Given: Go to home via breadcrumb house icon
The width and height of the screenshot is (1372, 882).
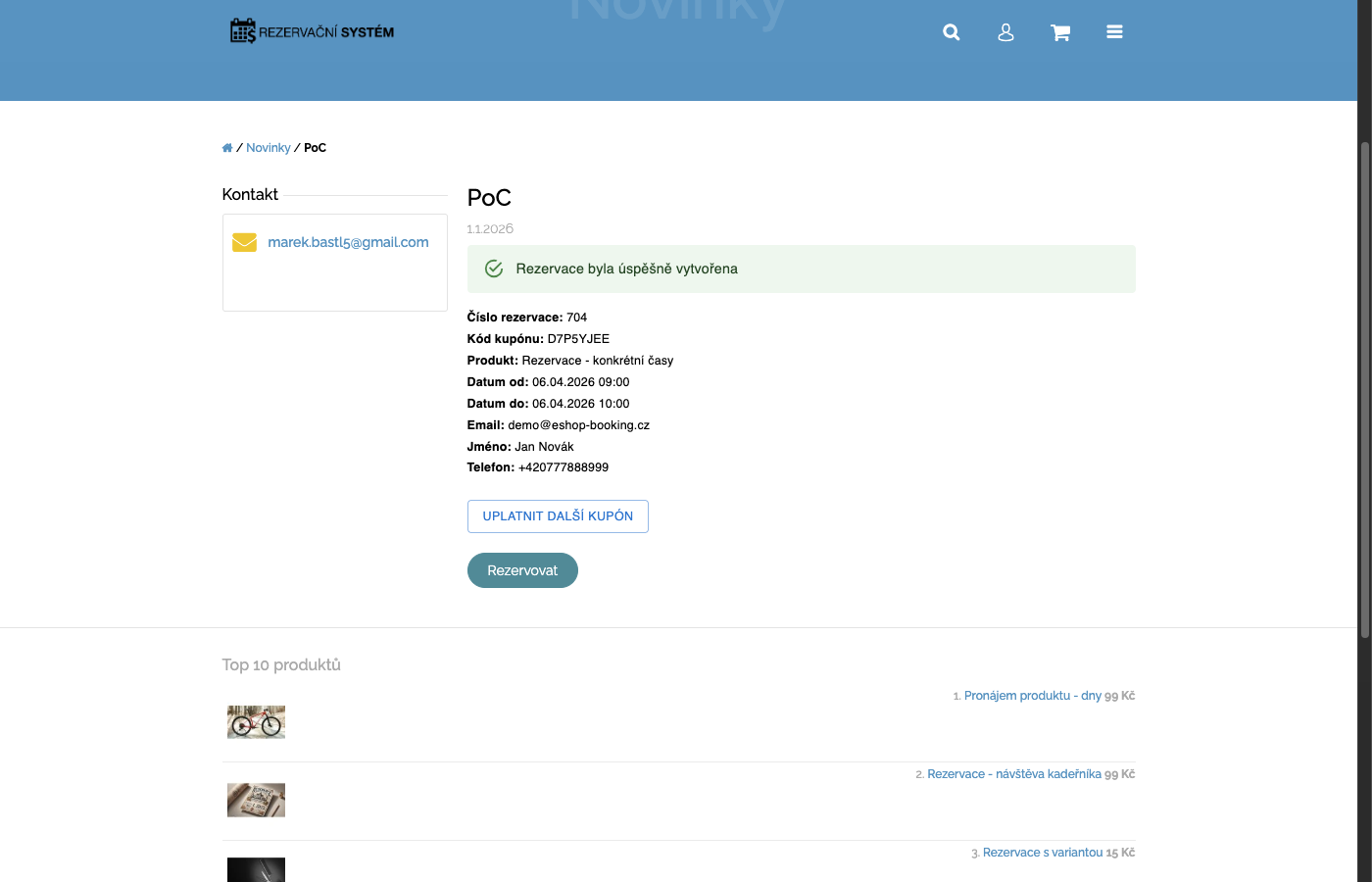Looking at the screenshot, I should [227, 148].
